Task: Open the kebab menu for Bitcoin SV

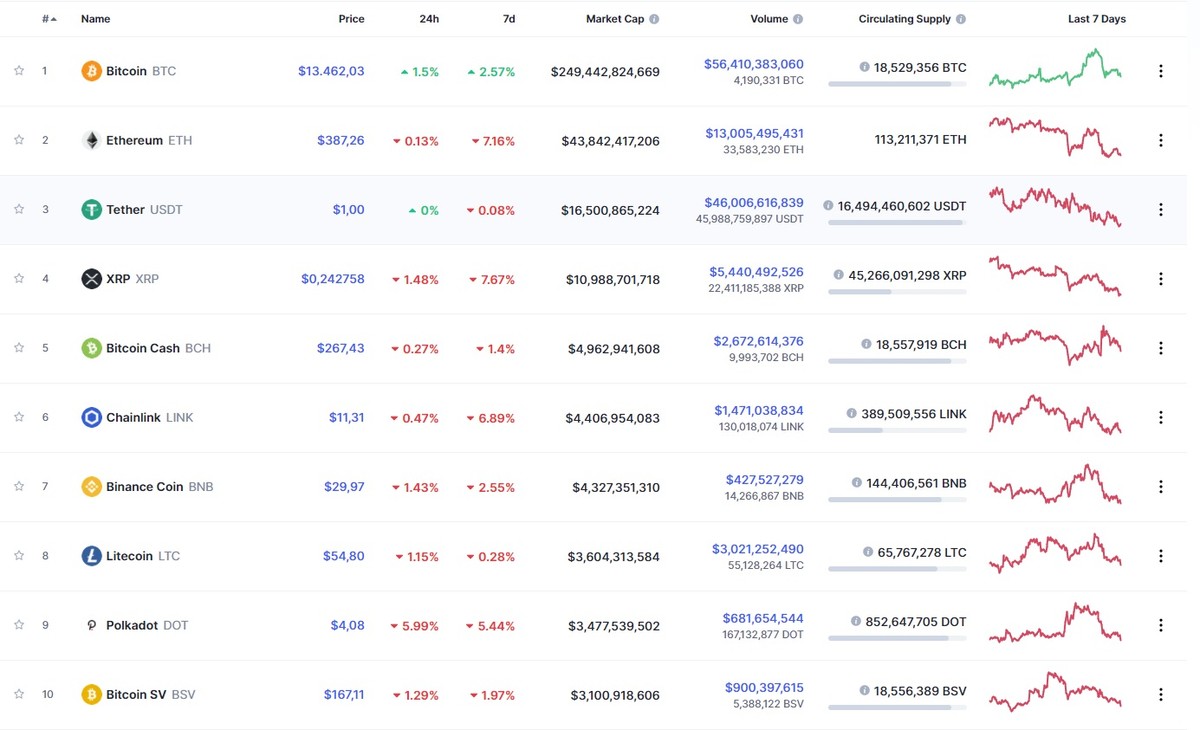Action: [x=1160, y=694]
